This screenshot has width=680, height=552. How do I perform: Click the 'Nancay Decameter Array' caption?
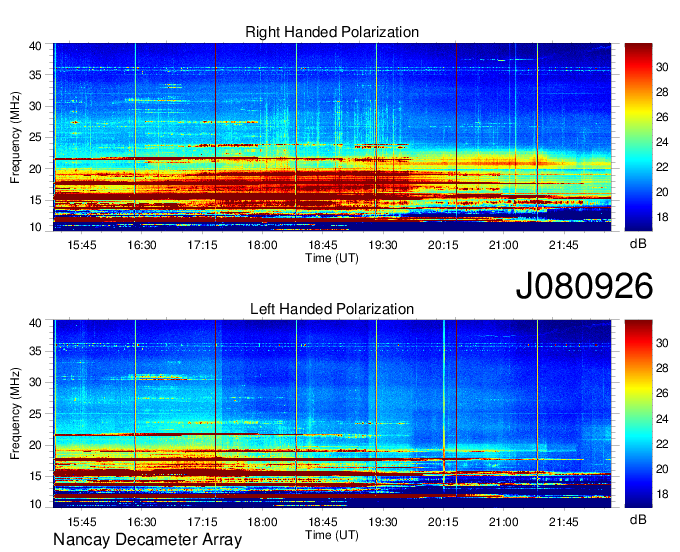click(147, 540)
